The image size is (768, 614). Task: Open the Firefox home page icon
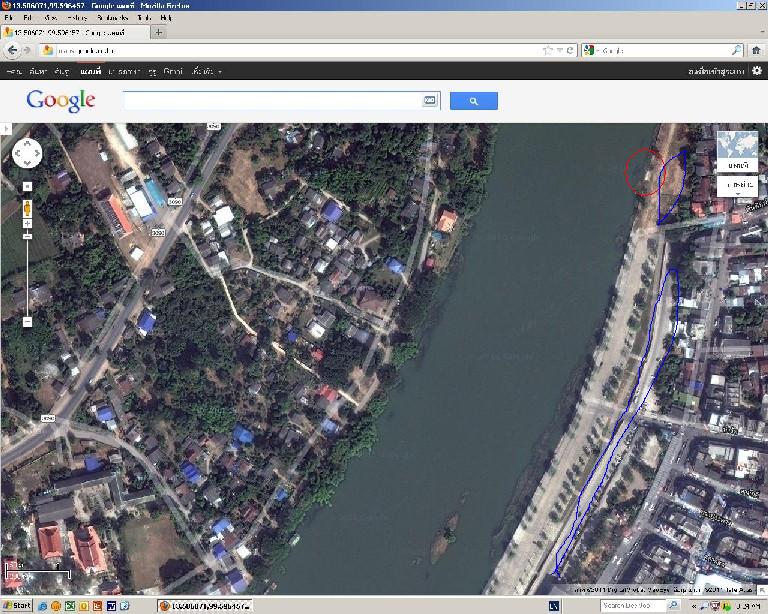pyautogui.click(x=757, y=50)
